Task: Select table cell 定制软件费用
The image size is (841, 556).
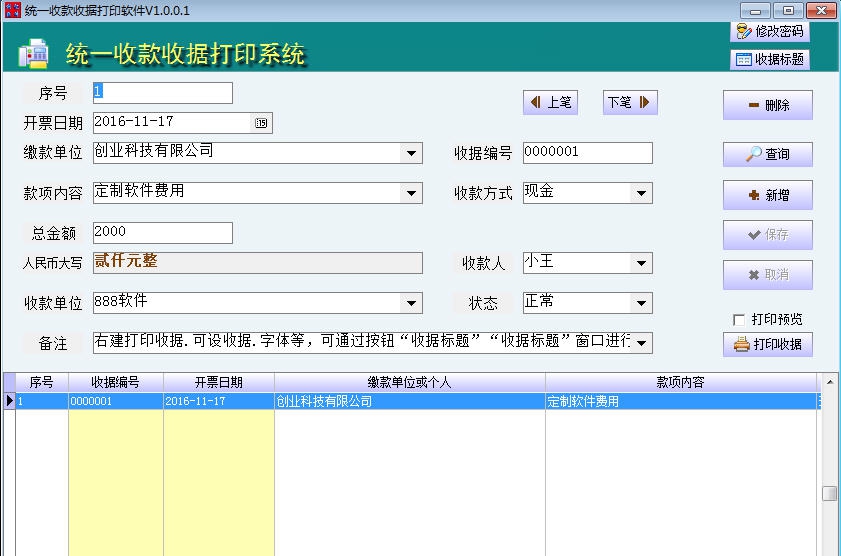Action: [x=681, y=401]
